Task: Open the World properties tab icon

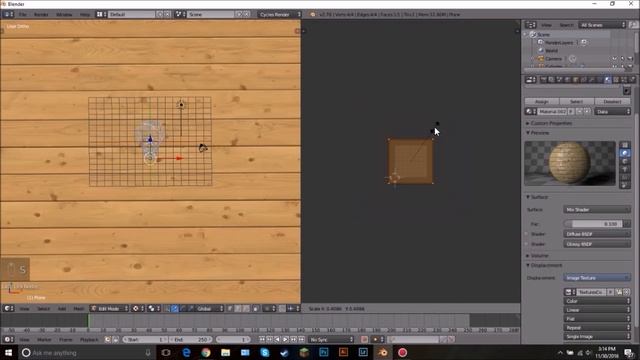Action: point(568,80)
